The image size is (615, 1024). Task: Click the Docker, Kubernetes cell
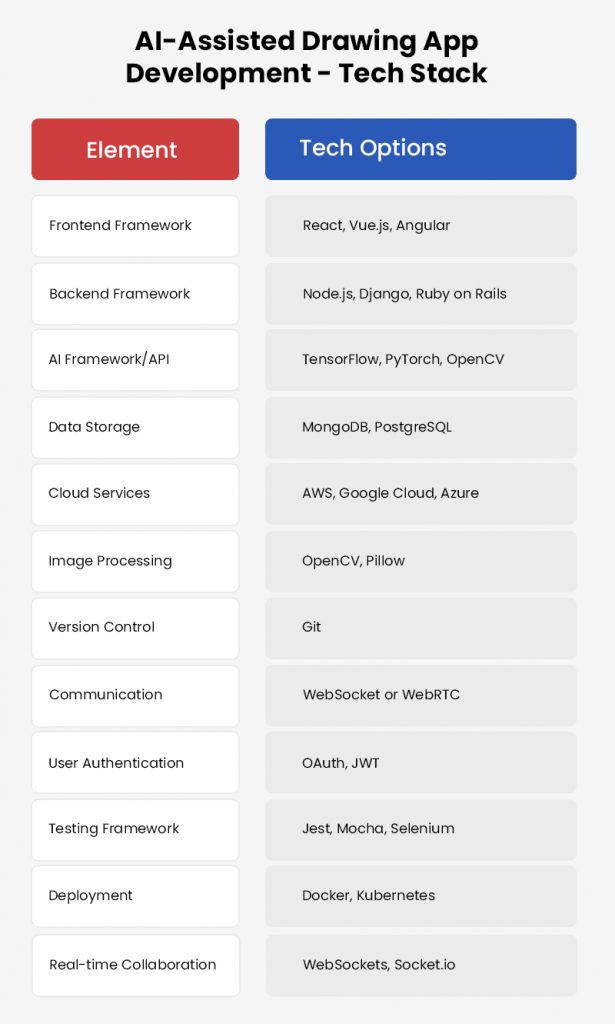click(420, 896)
